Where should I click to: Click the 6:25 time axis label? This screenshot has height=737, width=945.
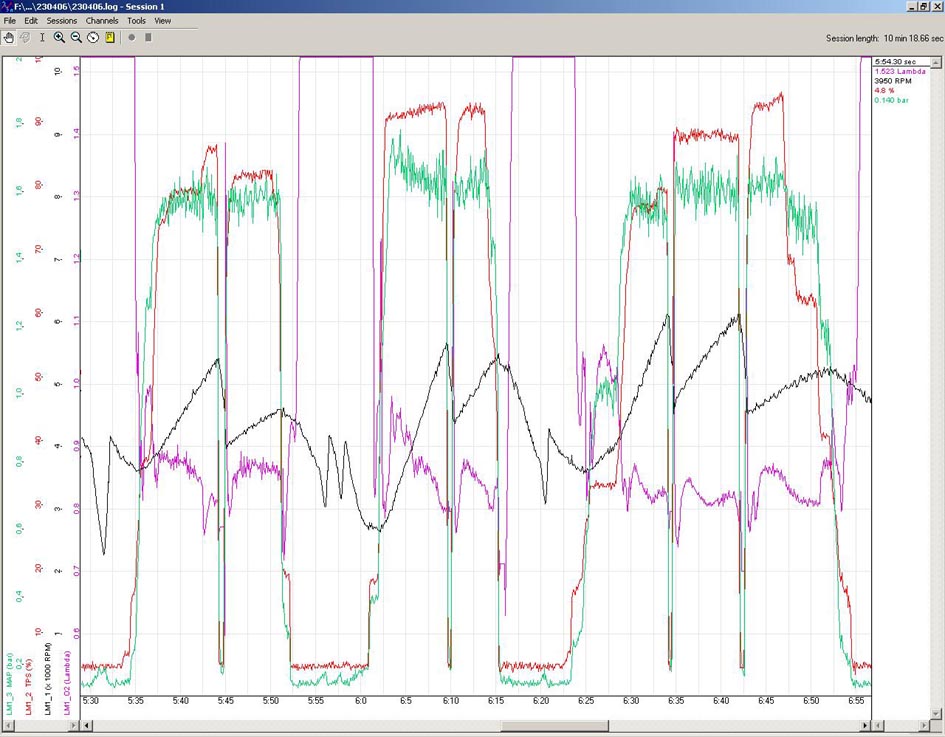586,701
